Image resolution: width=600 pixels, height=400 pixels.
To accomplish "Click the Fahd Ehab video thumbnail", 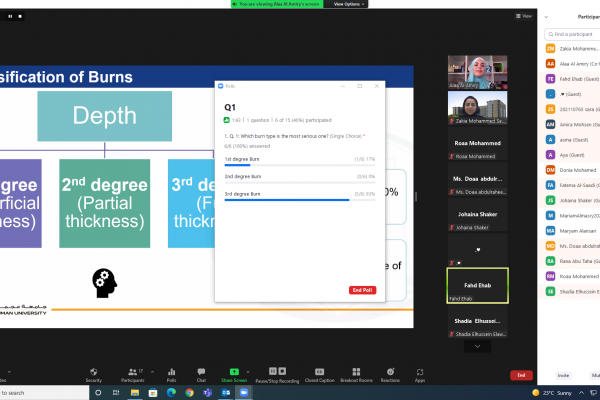I will [x=478, y=284].
